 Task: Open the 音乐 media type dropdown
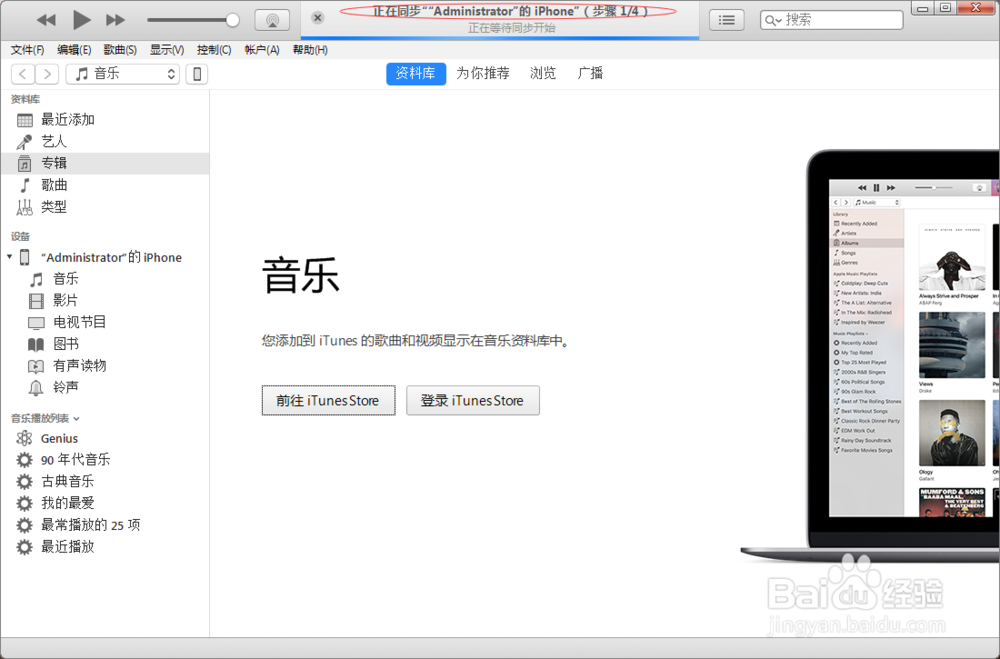(122, 74)
